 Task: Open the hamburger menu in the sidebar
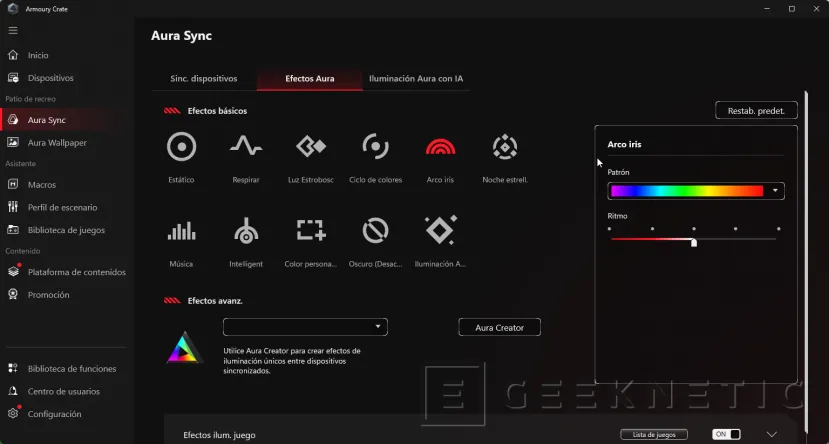click(x=13, y=31)
